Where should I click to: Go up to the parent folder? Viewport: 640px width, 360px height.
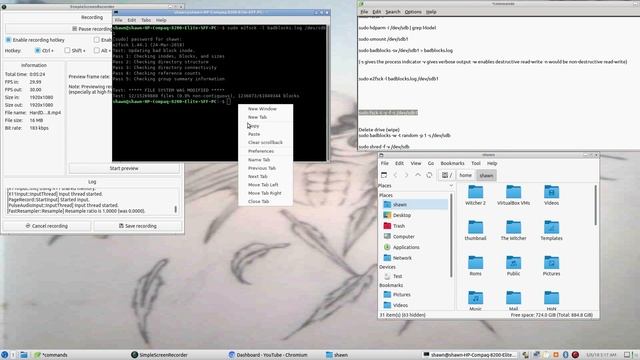tap(418, 175)
